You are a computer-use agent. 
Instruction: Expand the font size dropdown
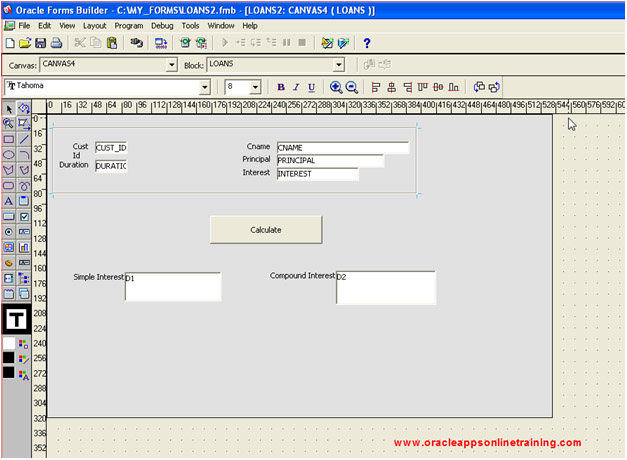pyautogui.click(x=256, y=87)
